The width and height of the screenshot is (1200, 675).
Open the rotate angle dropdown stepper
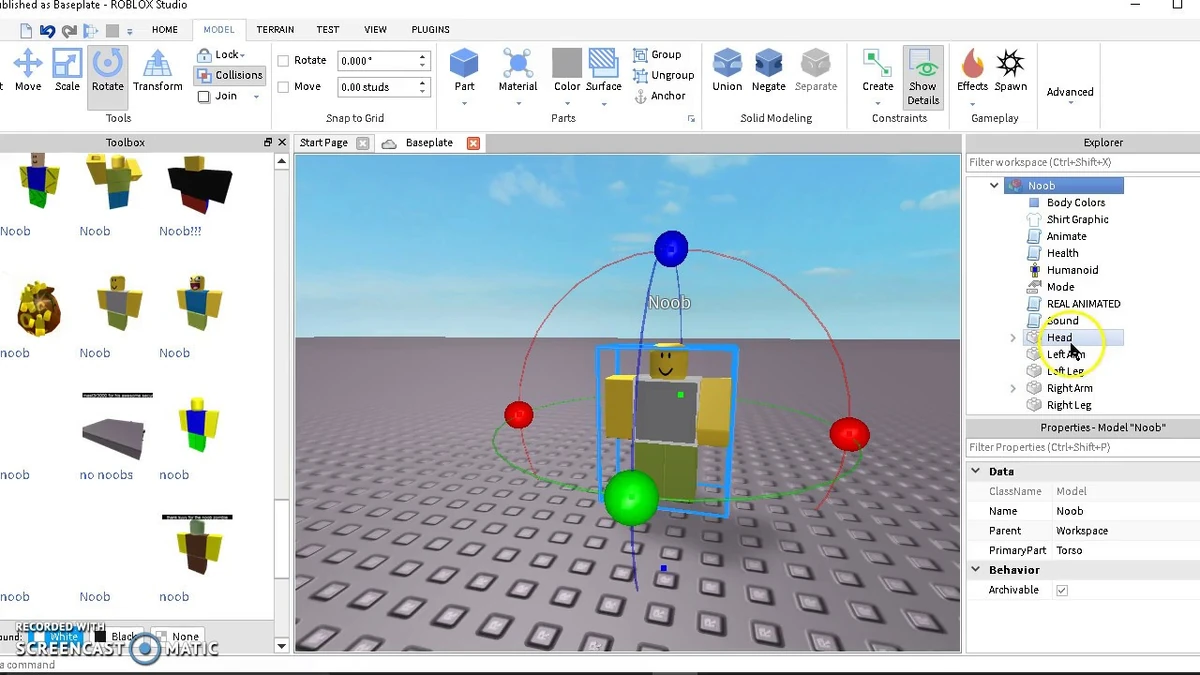[x=422, y=60]
